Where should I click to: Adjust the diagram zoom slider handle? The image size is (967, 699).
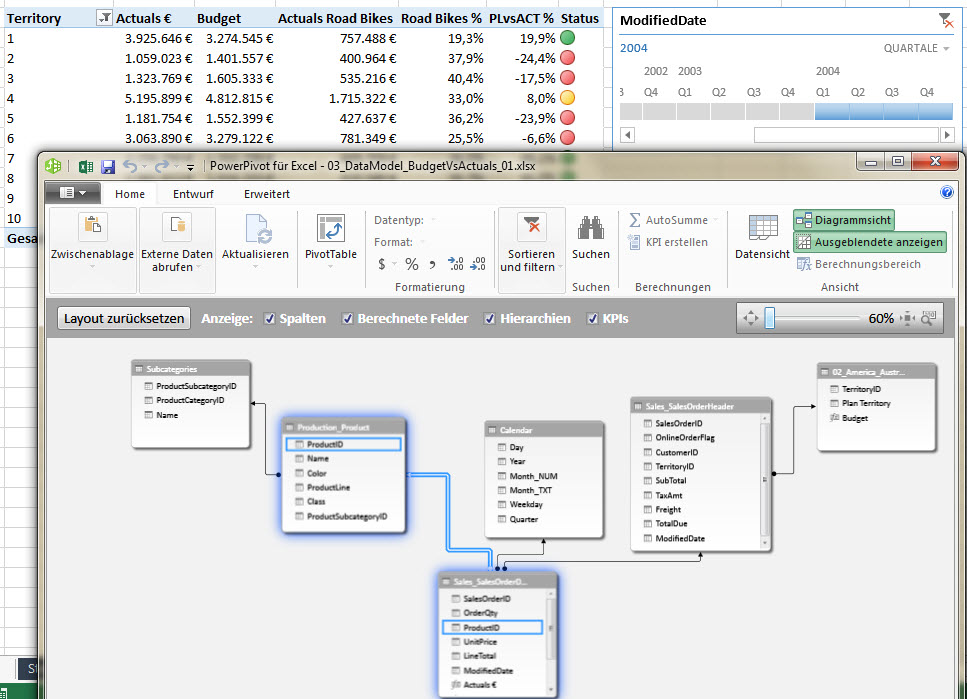(x=770, y=318)
